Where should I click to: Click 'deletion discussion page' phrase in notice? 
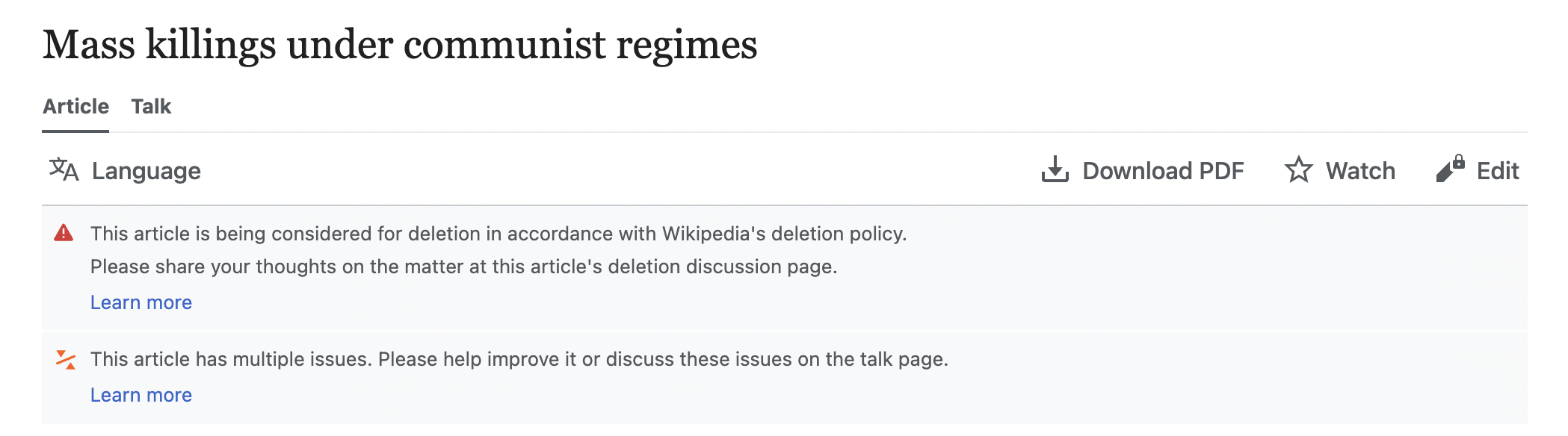click(722, 267)
